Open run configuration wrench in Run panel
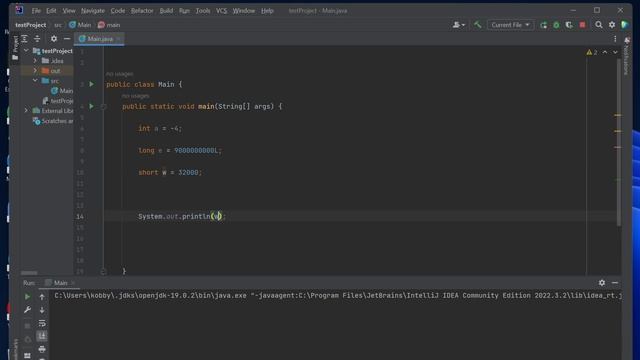The height and width of the screenshot is (360, 640). [27, 310]
